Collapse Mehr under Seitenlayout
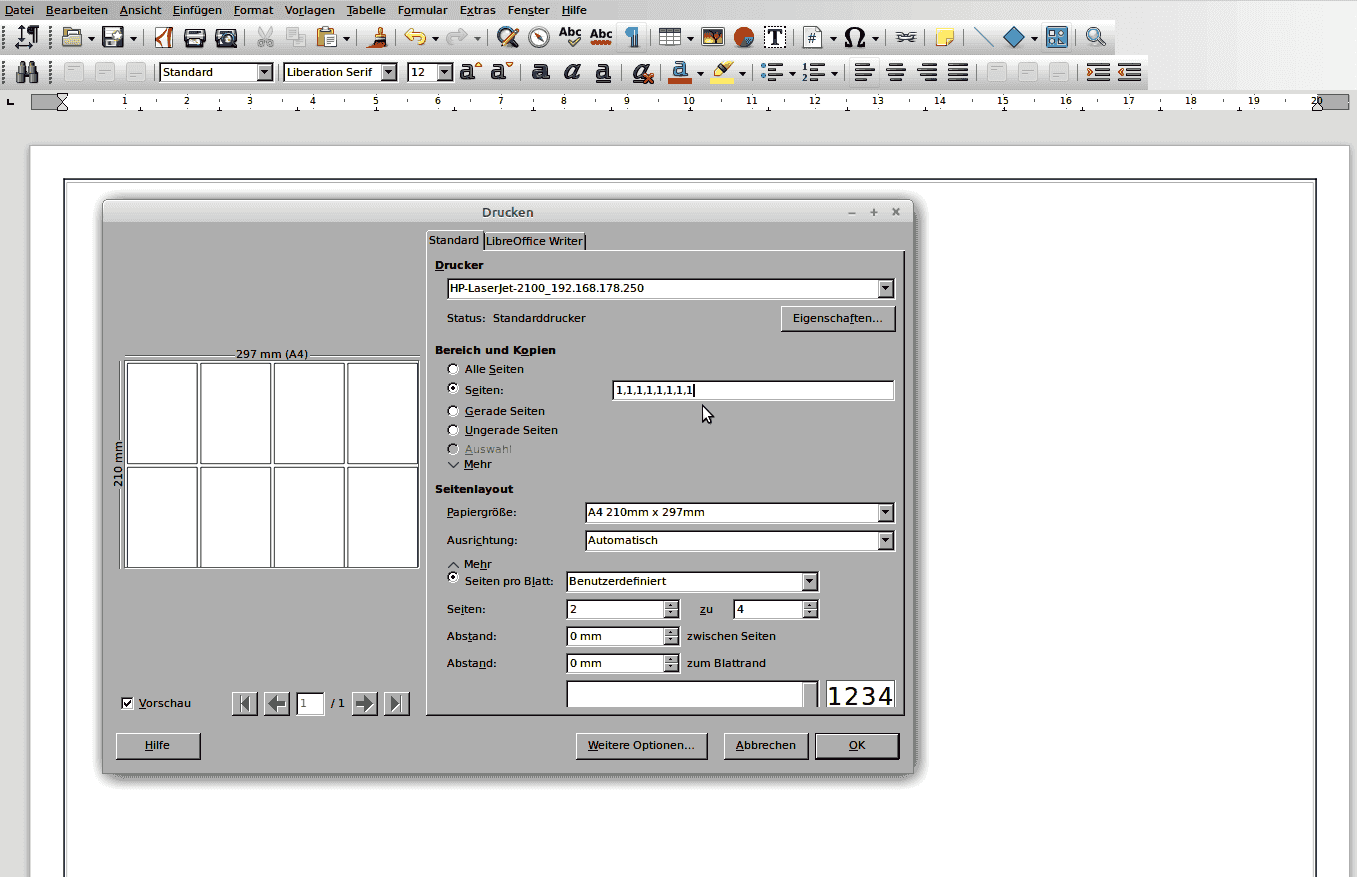Viewport: 1357px width, 877px height. click(470, 564)
